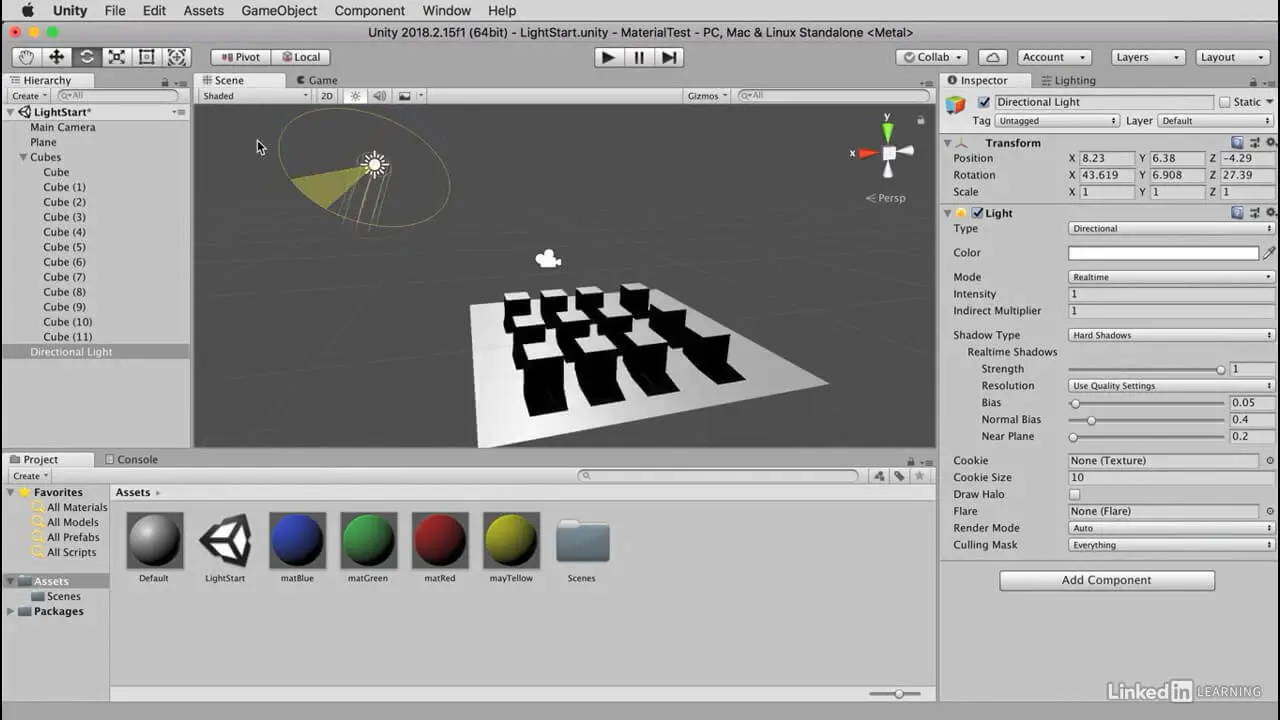Open the Shaded draw mode dropdown
Image resolution: width=1280 pixels, height=720 pixels.
255,96
